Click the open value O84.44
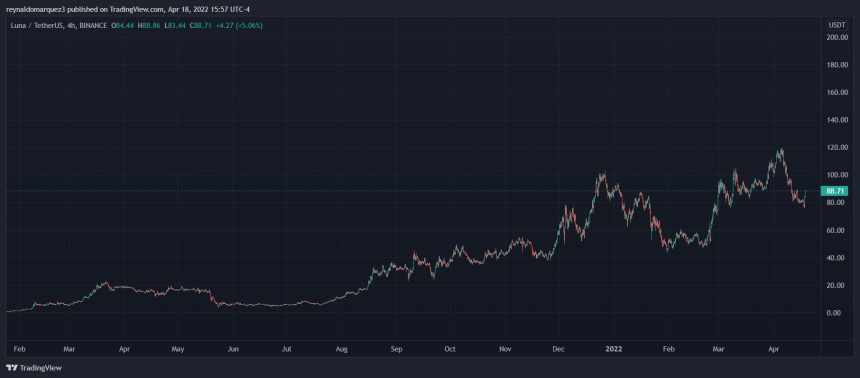This screenshot has height=378, width=860. 123,25
